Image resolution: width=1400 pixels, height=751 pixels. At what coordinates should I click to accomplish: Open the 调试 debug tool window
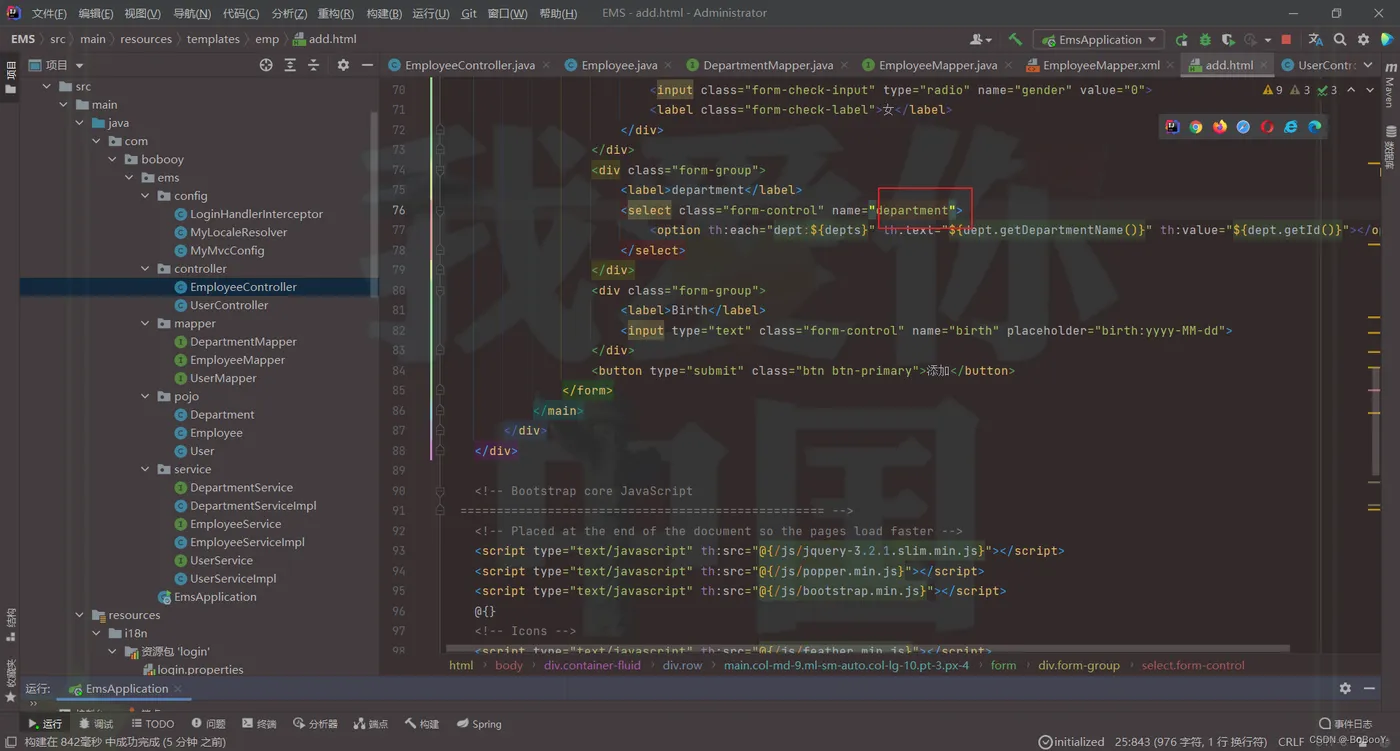[x=96, y=723]
